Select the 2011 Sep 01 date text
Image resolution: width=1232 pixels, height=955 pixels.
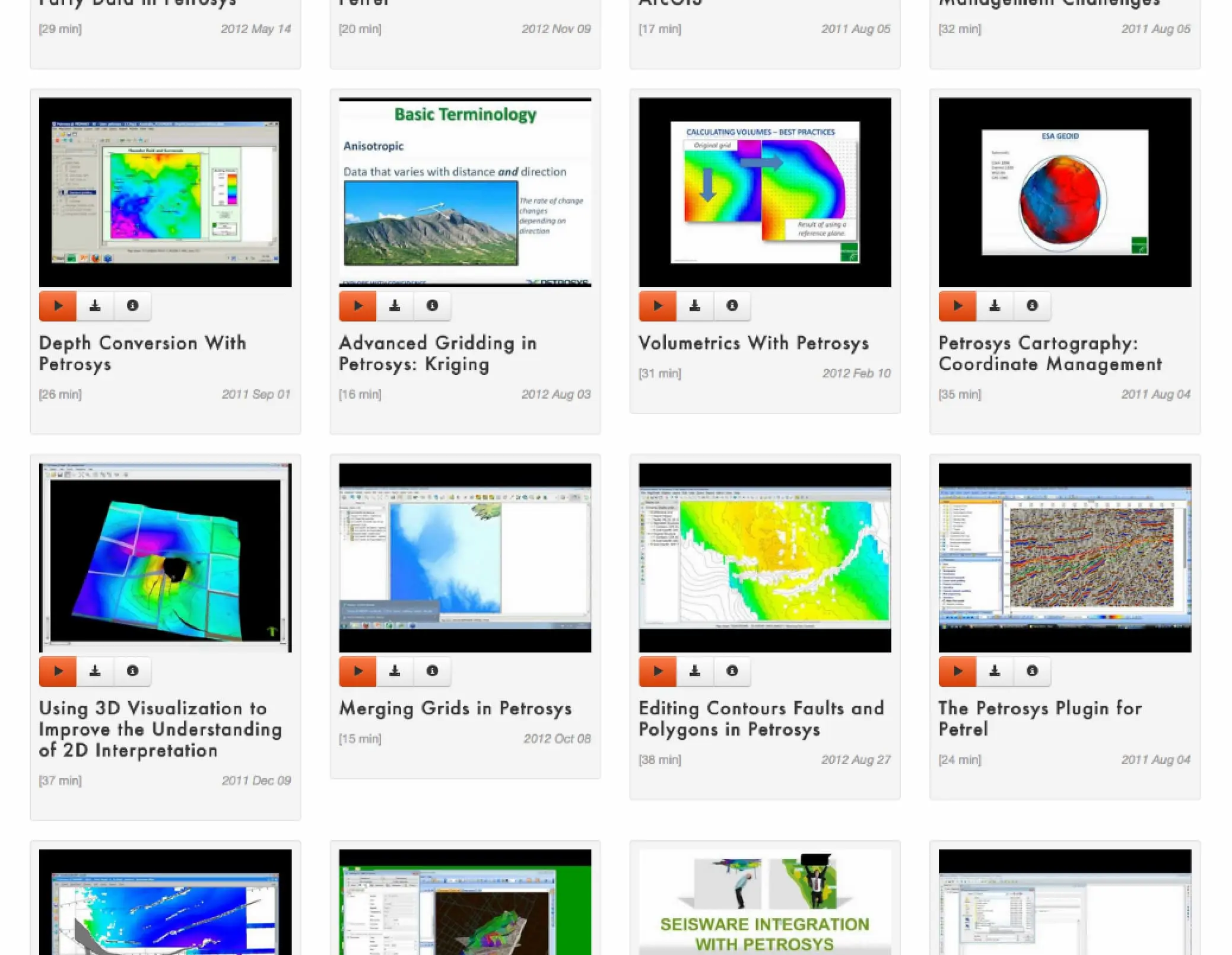[256, 394]
